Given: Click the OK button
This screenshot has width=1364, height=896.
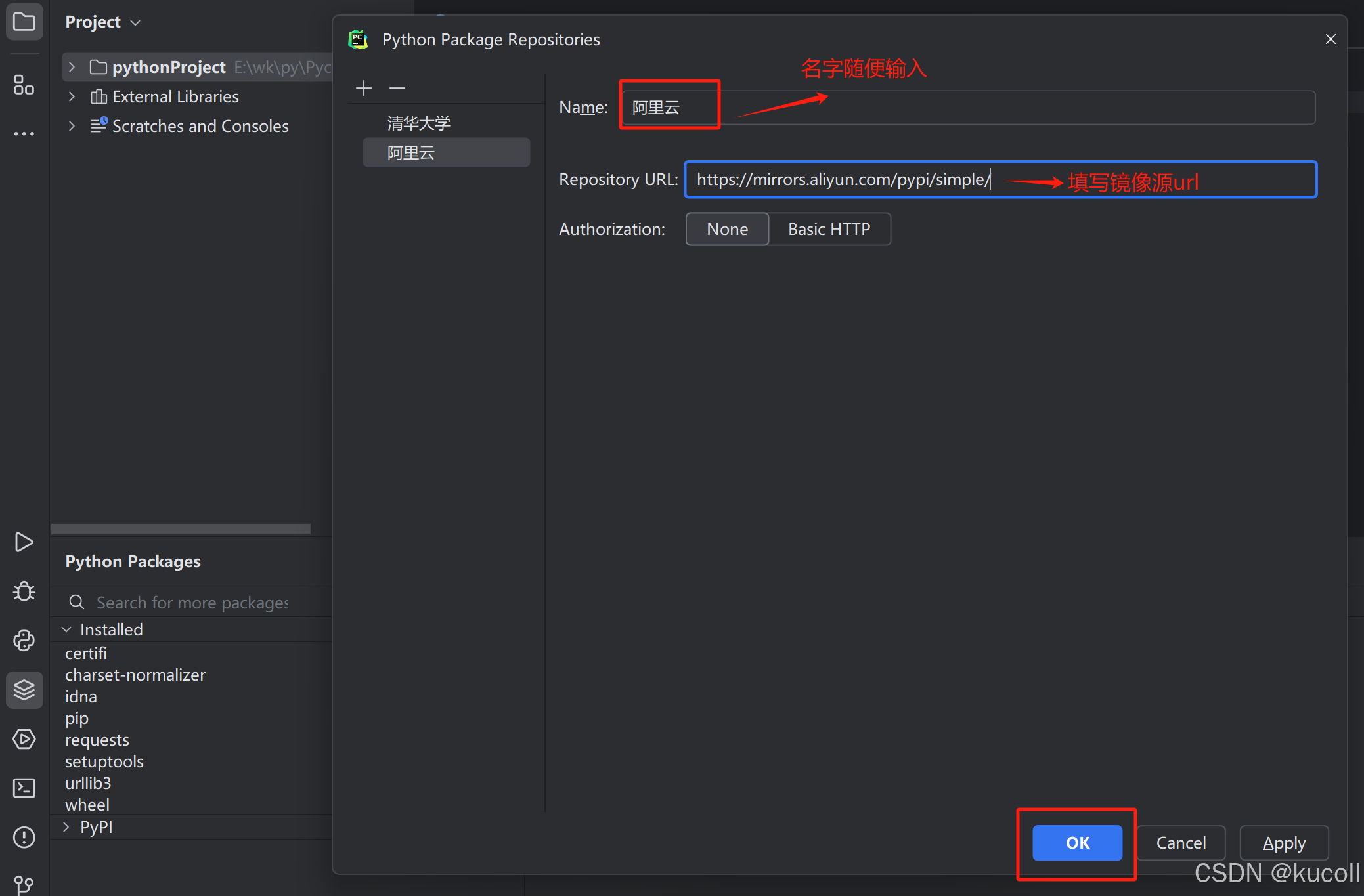Looking at the screenshot, I should 1077,843.
